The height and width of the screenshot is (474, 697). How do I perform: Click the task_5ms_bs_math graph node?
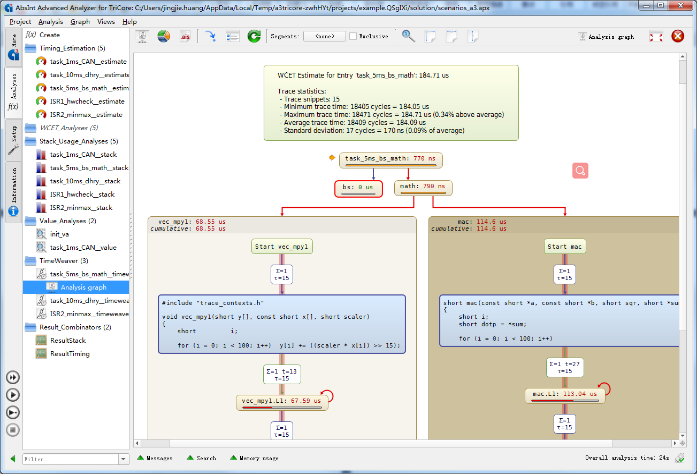(x=391, y=160)
